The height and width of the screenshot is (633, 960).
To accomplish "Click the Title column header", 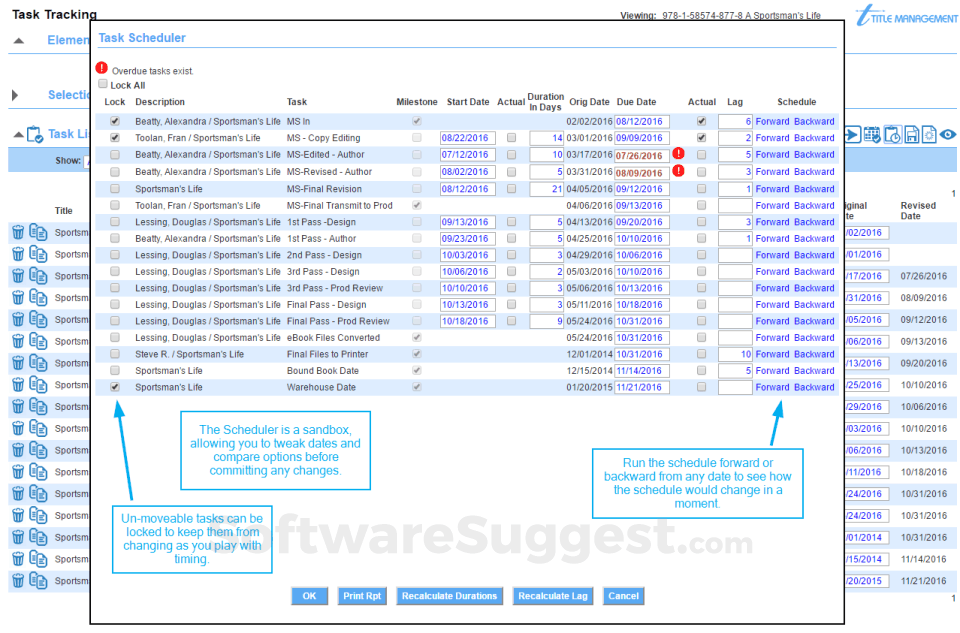I will [x=64, y=210].
